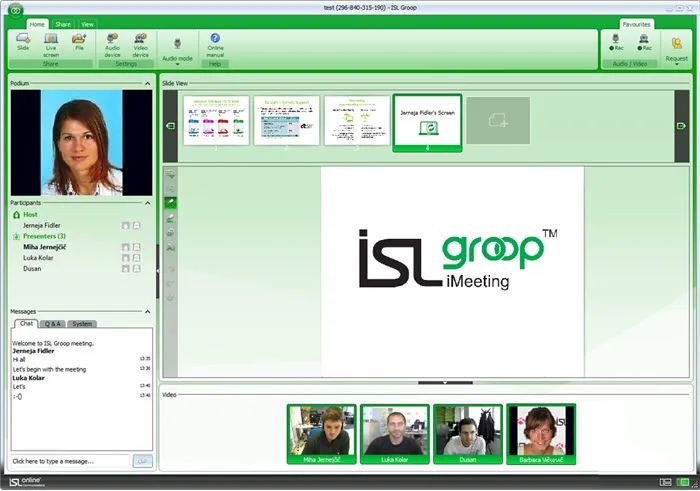The height and width of the screenshot is (491, 700).
Task: Select Luka Kolar video feed
Action: coord(395,434)
